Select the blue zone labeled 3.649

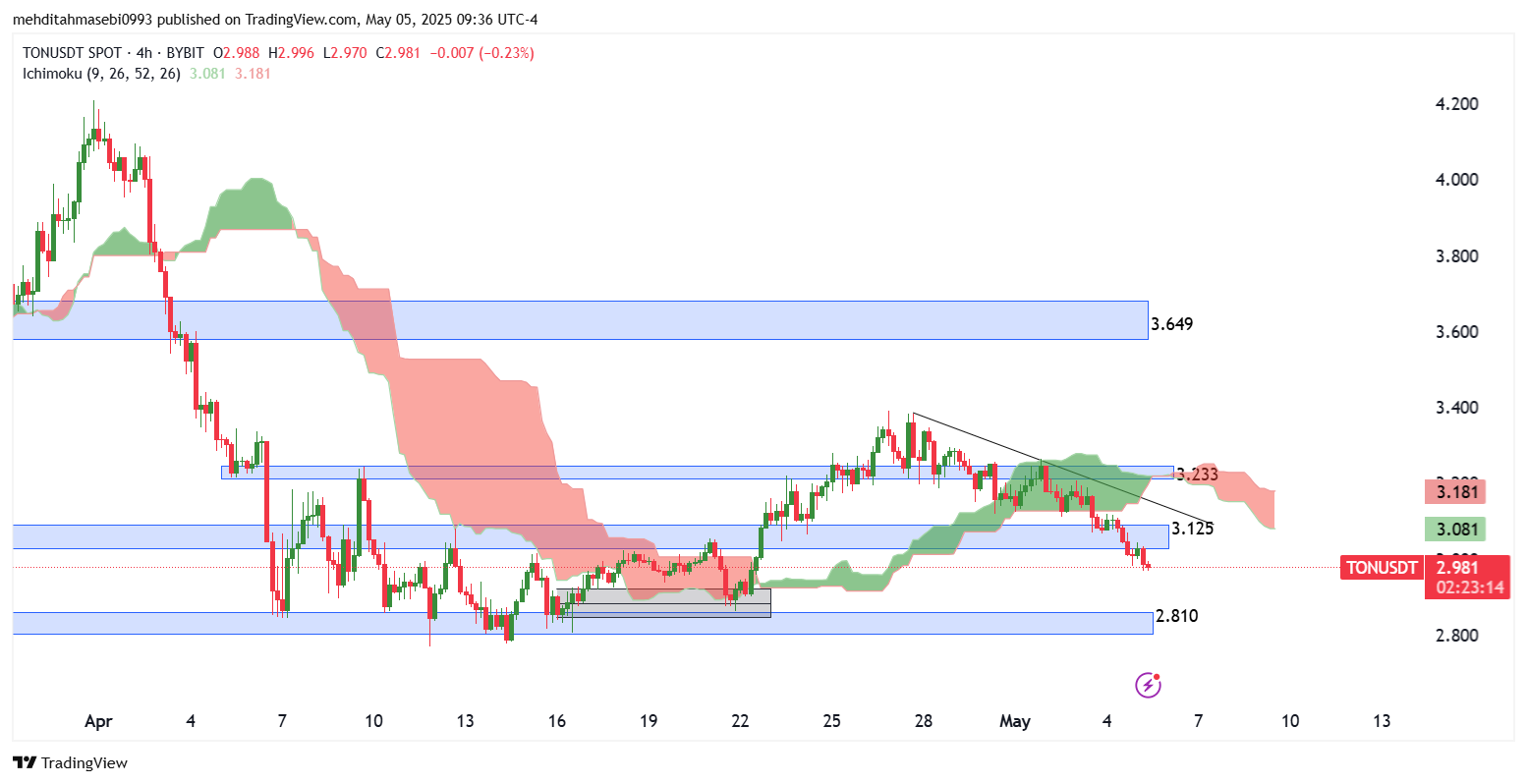pos(580,320)
